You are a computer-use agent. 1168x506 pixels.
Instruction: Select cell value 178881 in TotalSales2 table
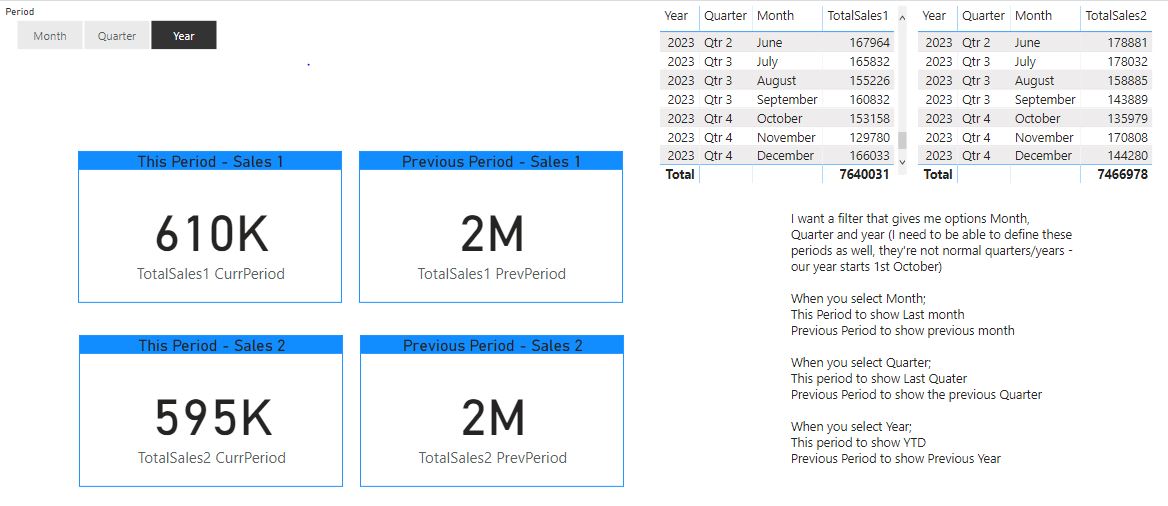1127,42
